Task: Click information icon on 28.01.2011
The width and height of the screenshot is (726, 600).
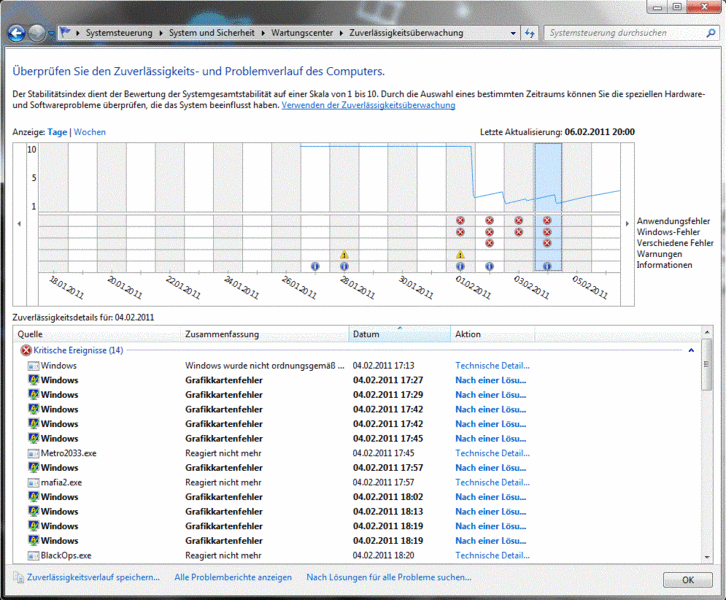Action: tap(344, 266)
